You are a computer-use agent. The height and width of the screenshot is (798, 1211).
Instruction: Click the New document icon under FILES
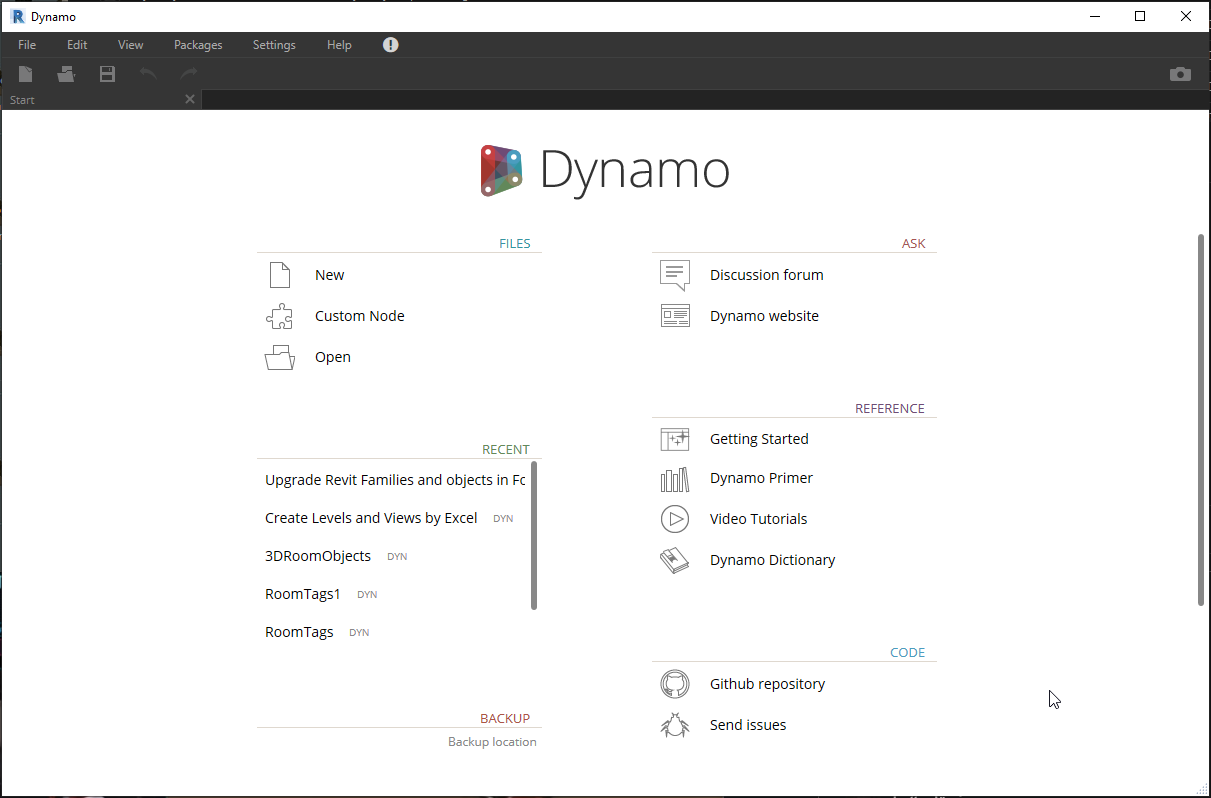[x=279, y=274]
